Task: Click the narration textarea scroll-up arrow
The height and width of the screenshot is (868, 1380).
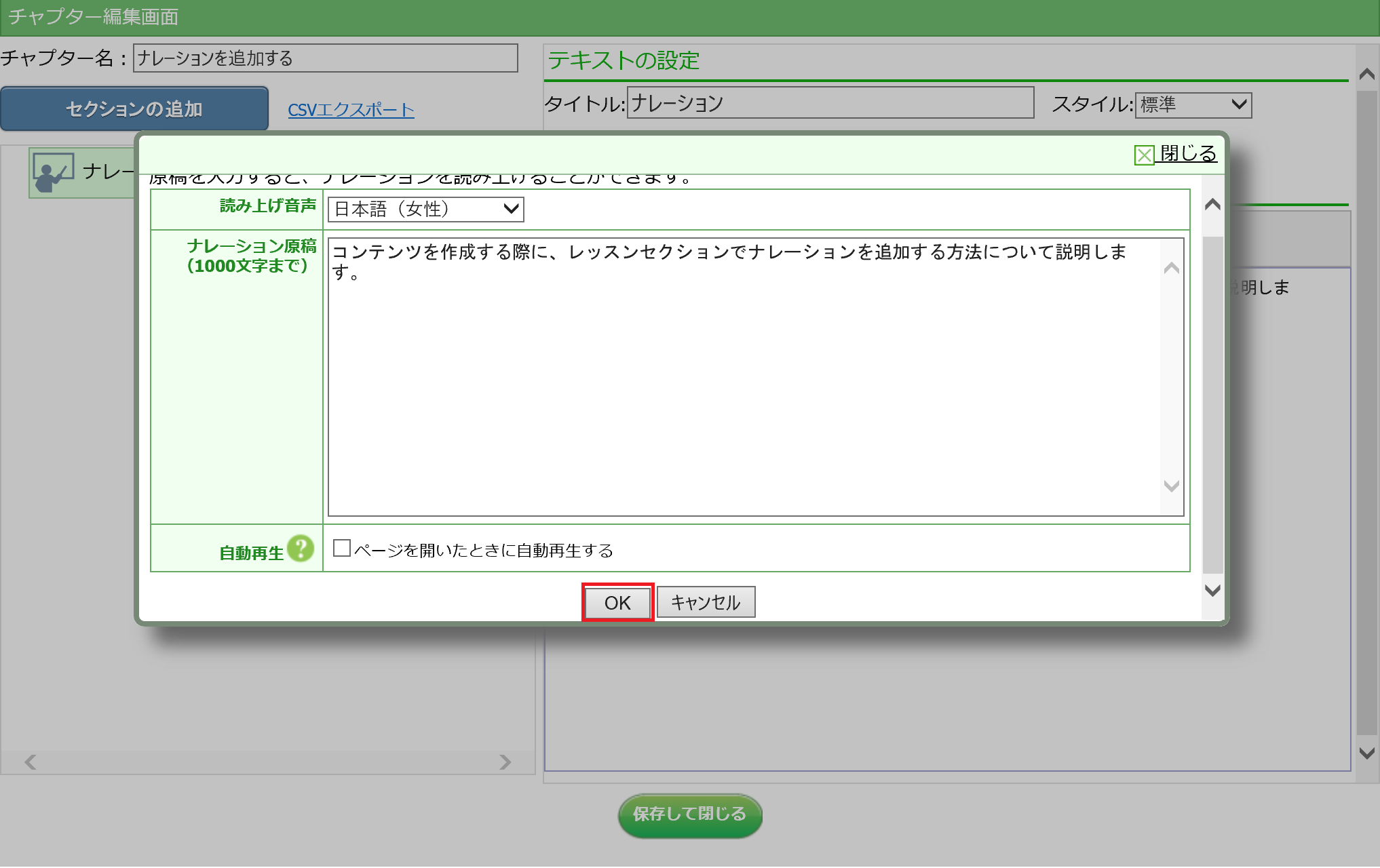Action: coord(1171,269)
